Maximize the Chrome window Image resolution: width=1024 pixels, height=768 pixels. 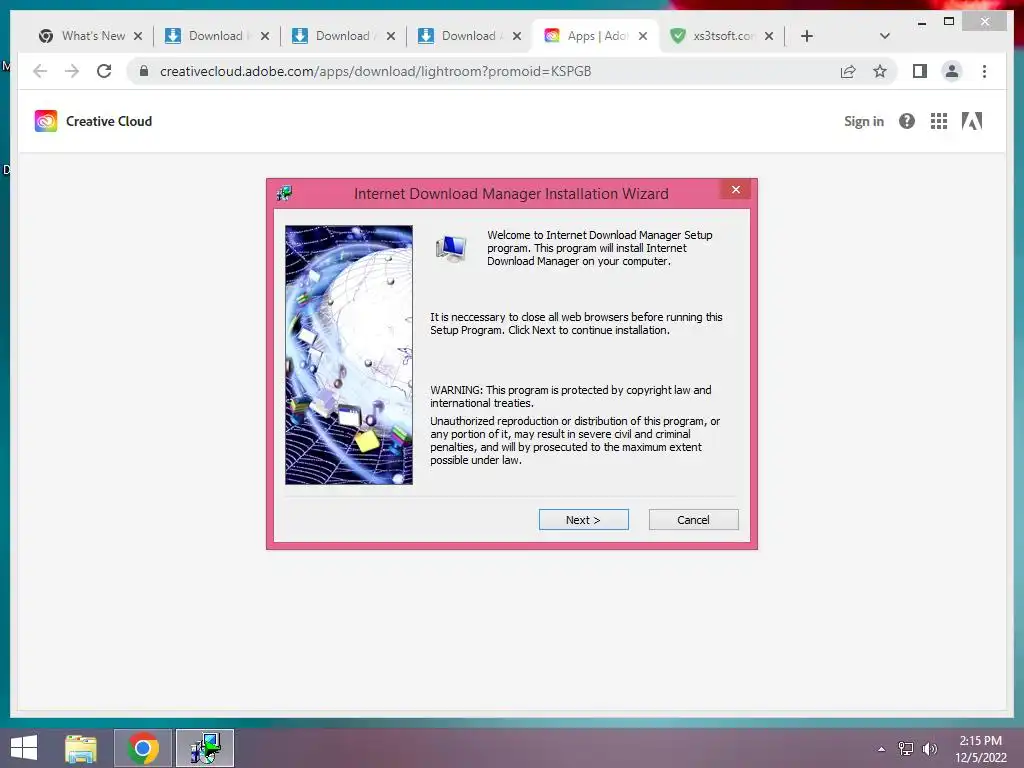coord(949,22)
